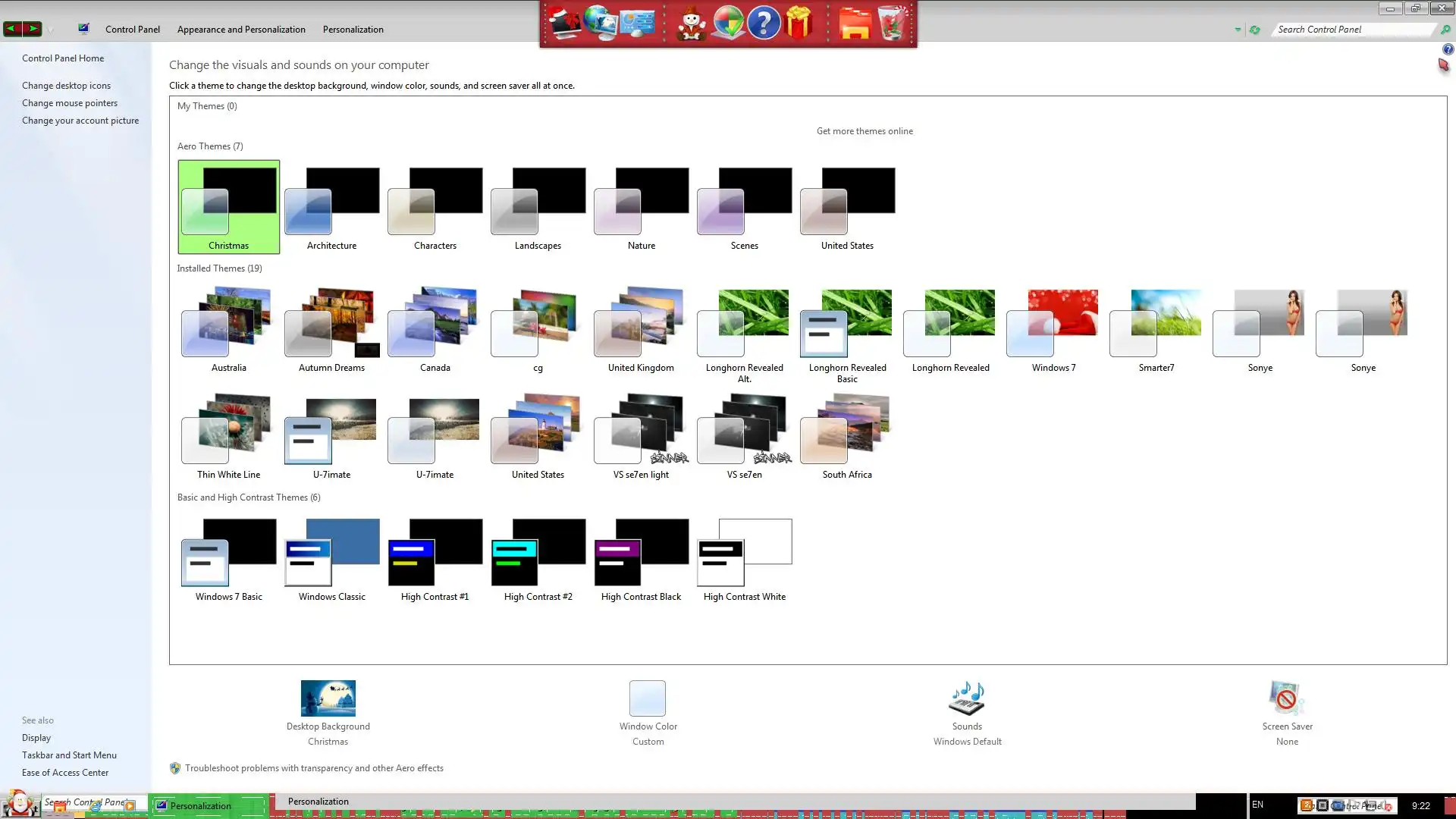
Task: Click the Window Color Custom swatch
Action: [x=648, y=698]
